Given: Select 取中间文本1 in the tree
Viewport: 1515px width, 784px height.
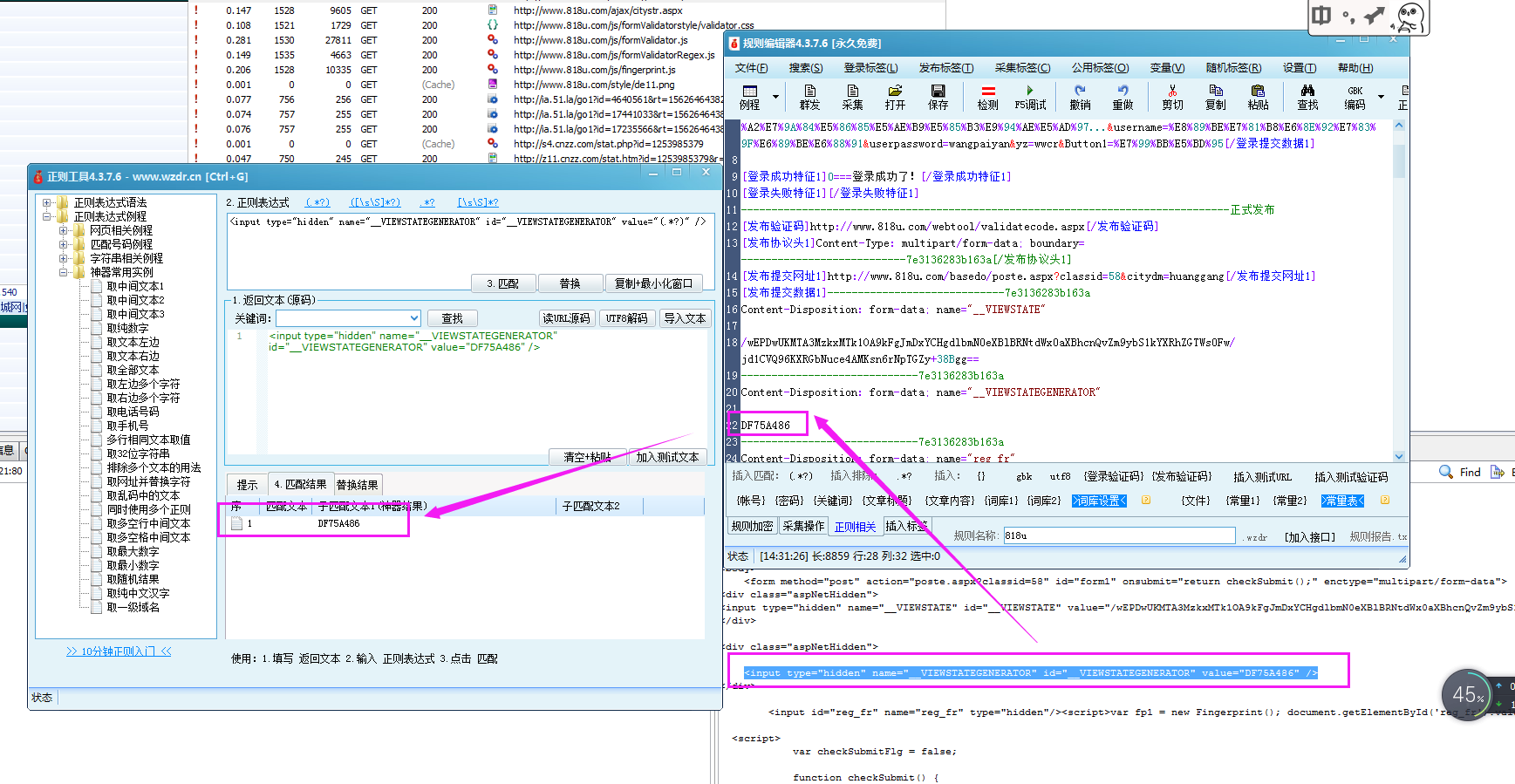Looking at the screenshot, I should [x=135, y=286].
